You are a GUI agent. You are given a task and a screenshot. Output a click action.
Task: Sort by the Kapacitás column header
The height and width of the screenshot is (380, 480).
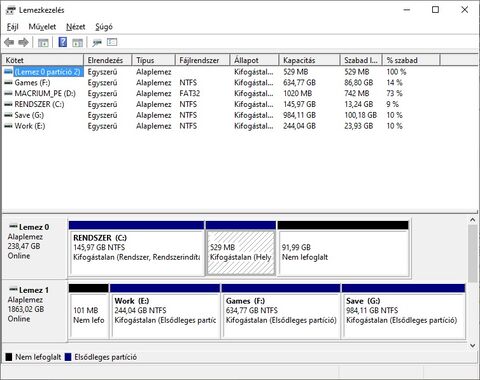pos(310,60)
